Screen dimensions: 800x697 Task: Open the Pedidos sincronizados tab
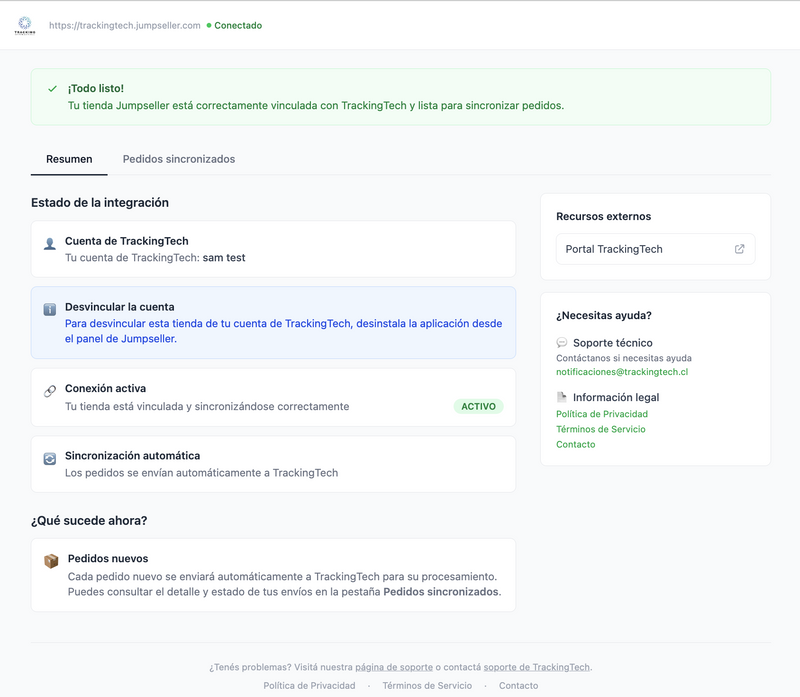[179, 159]
